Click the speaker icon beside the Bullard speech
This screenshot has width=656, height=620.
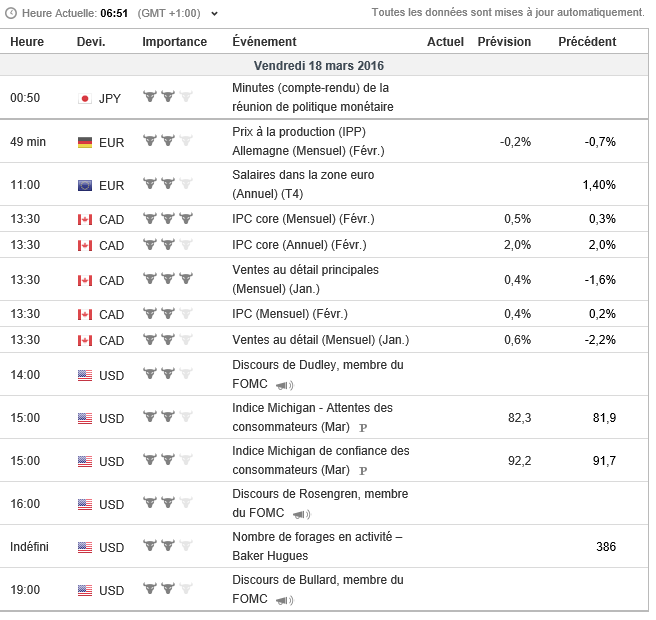[285, 600]
